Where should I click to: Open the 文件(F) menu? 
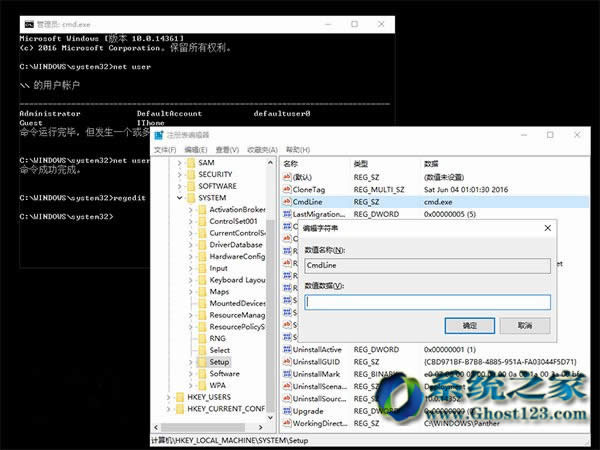165,149
